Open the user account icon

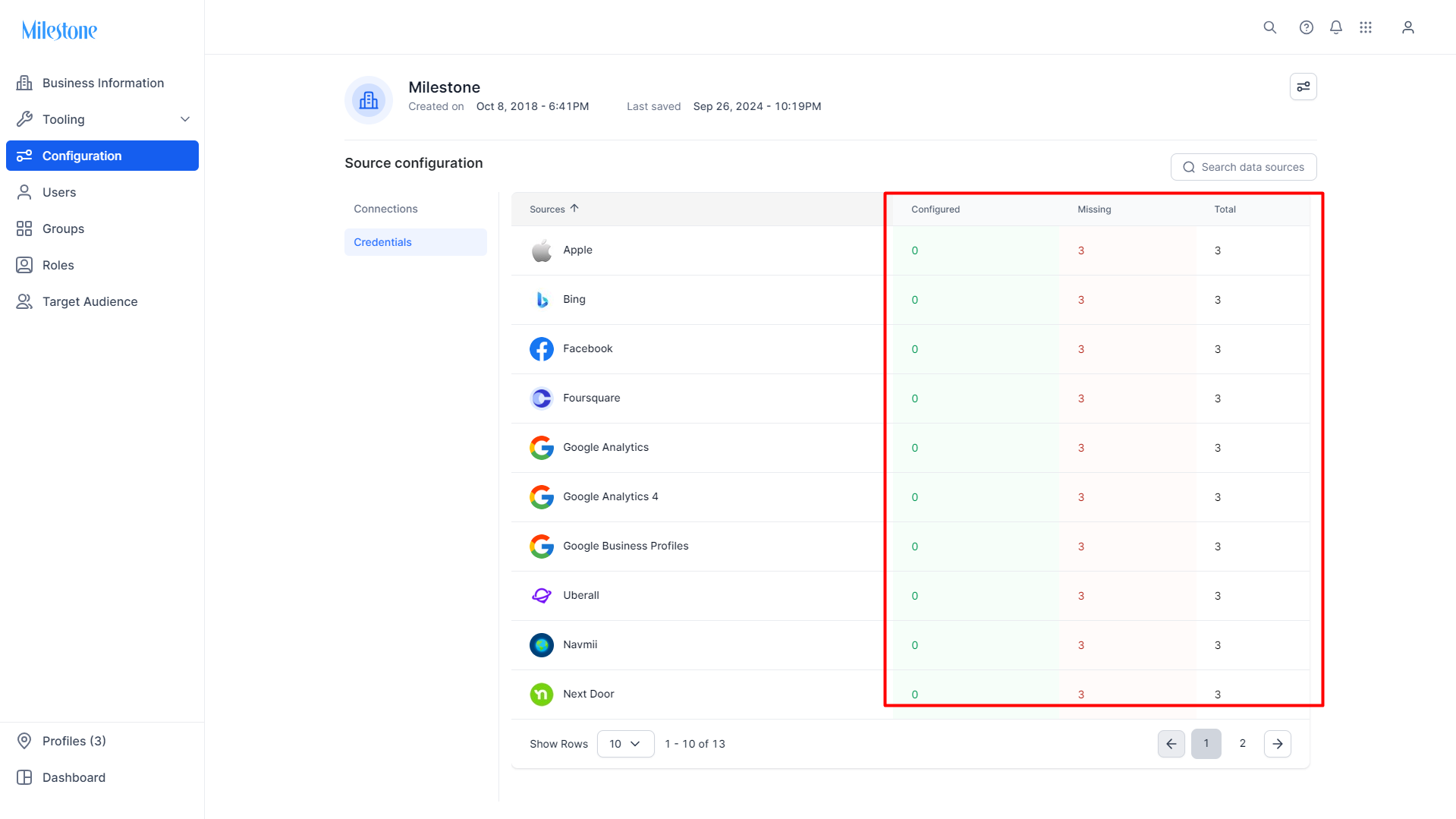1407,27
